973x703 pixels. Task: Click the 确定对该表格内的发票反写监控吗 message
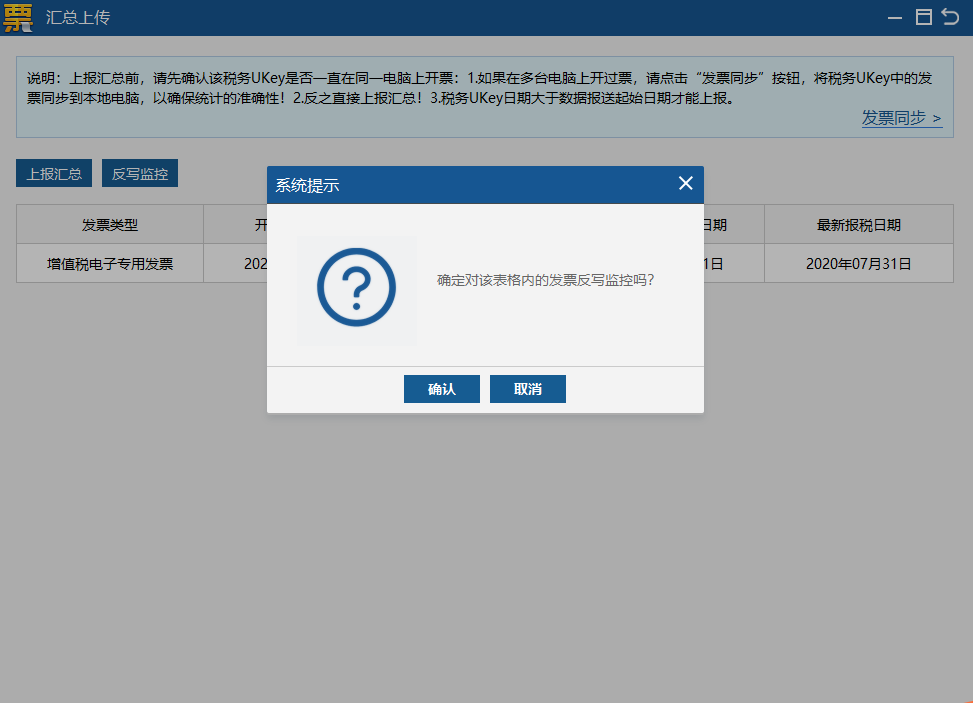point(546,280)
